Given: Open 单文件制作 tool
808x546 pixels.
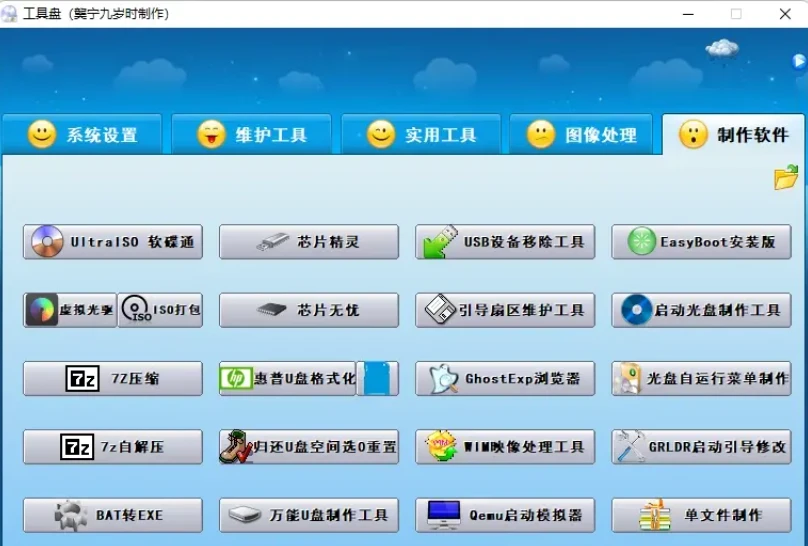Looking at the screenshot, I should [x=701, y=515].
